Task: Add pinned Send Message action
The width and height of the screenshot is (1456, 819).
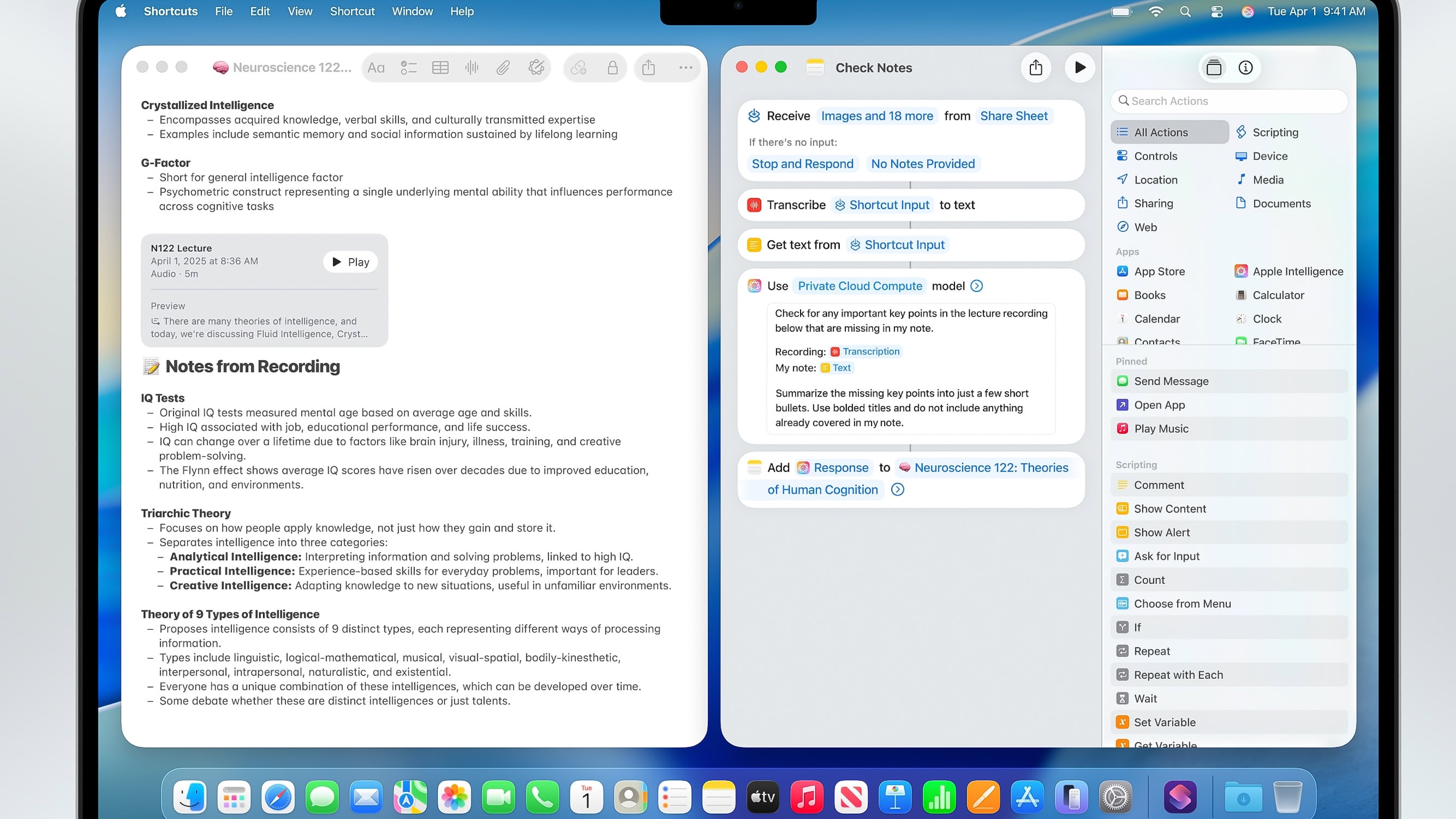Action: [1229, 381]
